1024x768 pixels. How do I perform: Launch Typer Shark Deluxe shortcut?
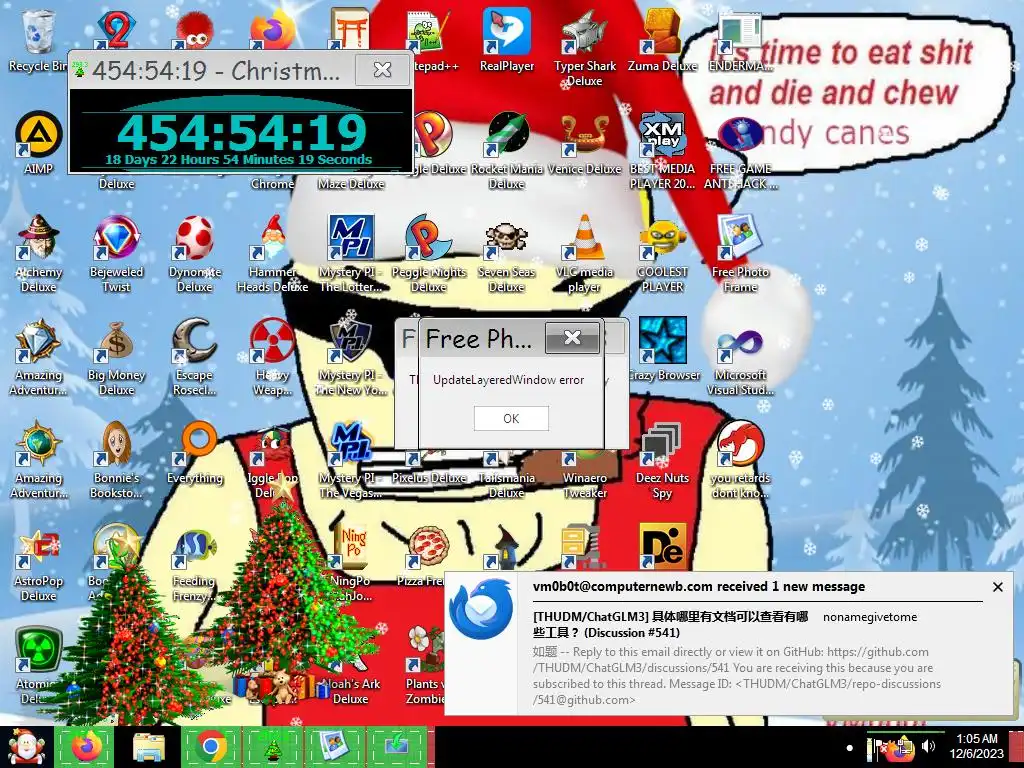(x=584, y=48)
